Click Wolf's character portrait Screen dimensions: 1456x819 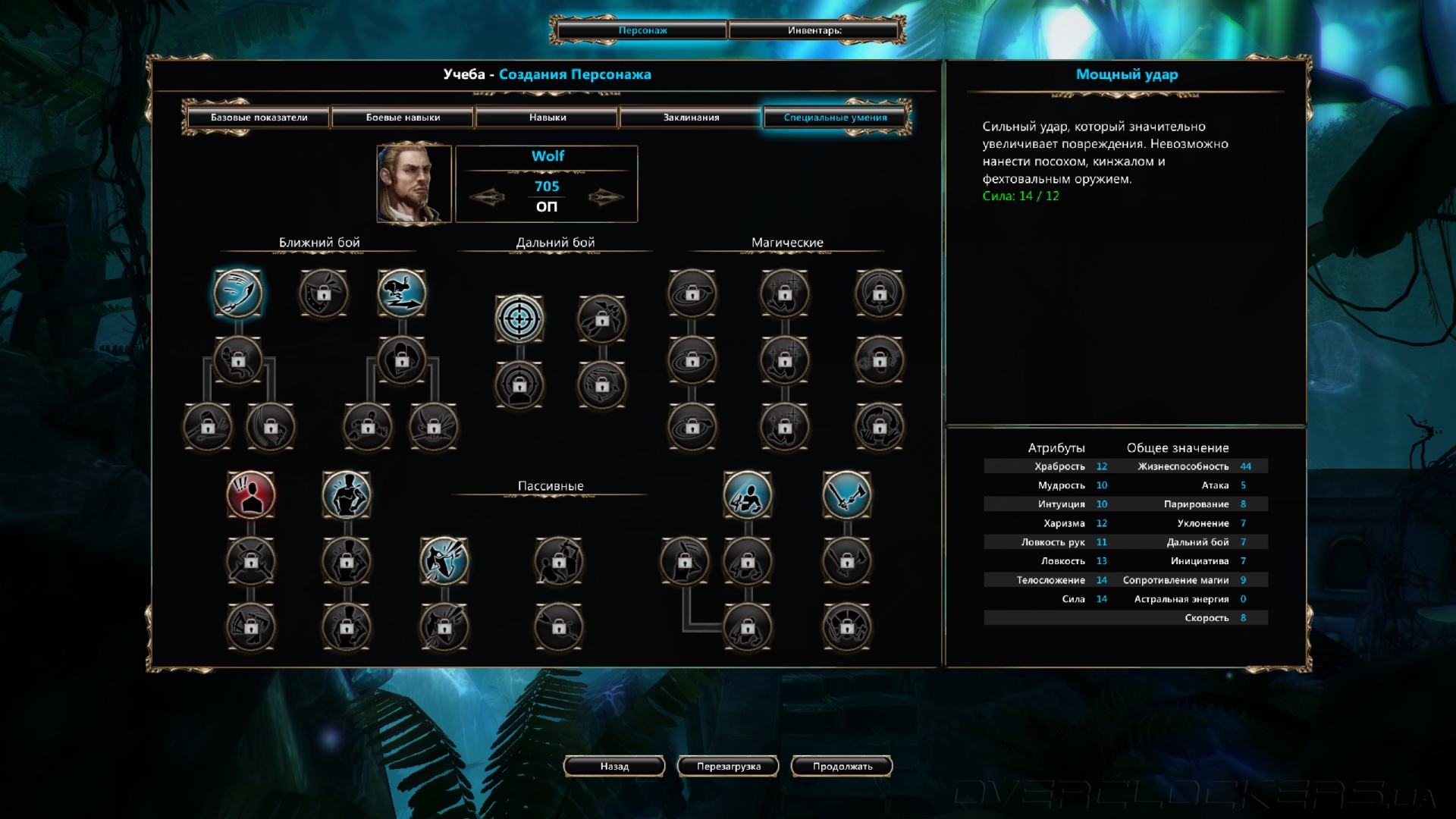(x=414, y=184)
